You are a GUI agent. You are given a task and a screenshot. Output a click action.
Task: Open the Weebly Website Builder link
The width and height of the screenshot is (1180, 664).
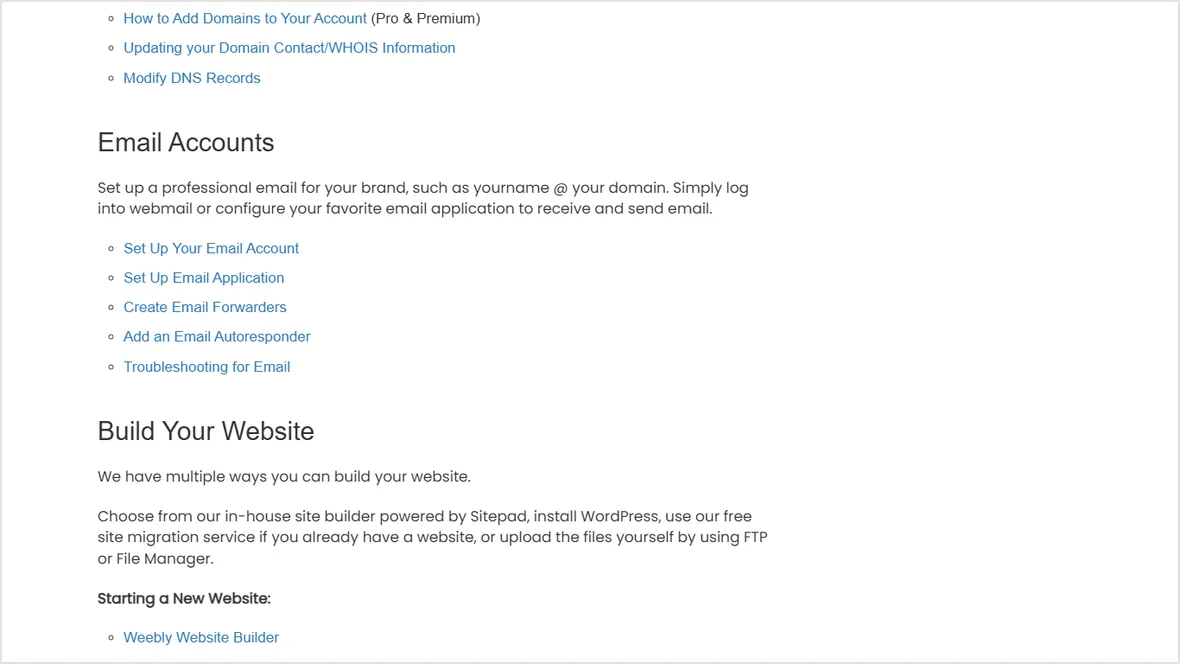point(201,638)
